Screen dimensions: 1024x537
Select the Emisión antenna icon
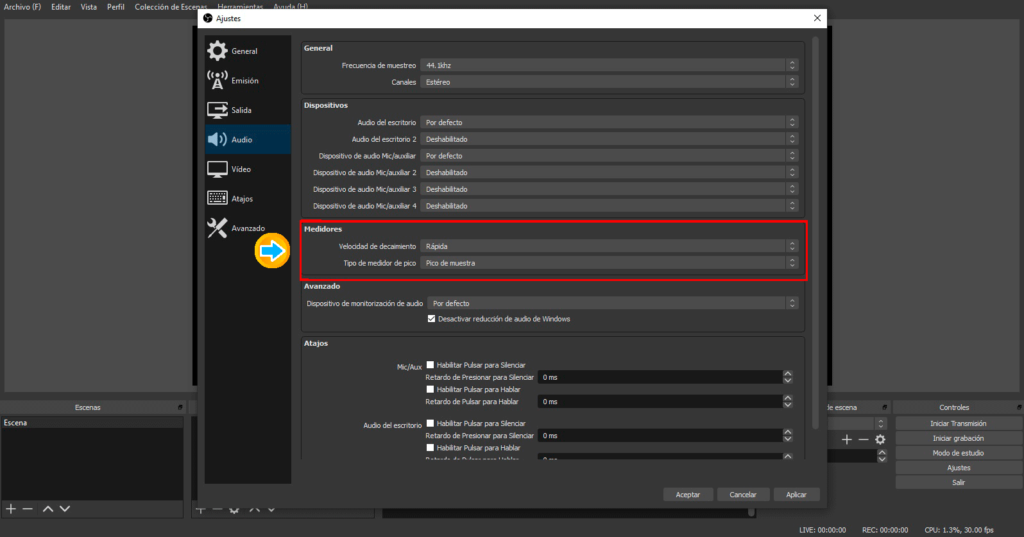click(217, 81)
